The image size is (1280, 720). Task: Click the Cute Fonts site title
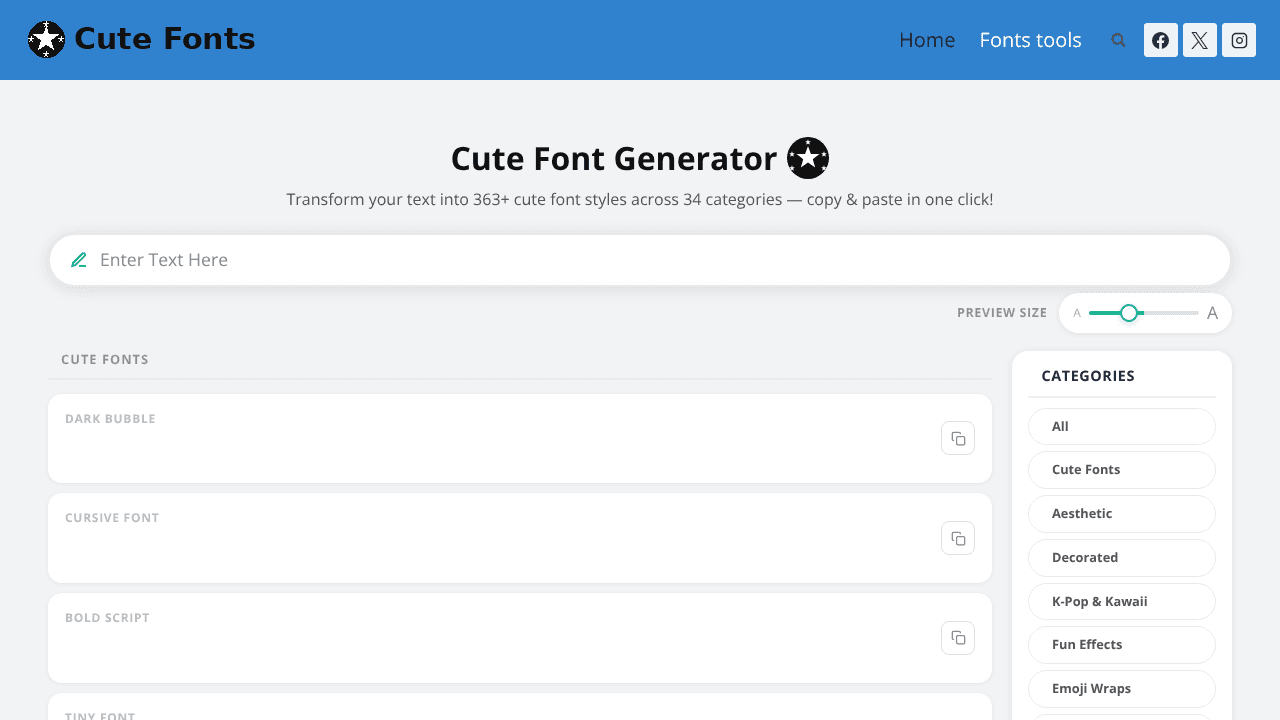[x=164, y=39]
